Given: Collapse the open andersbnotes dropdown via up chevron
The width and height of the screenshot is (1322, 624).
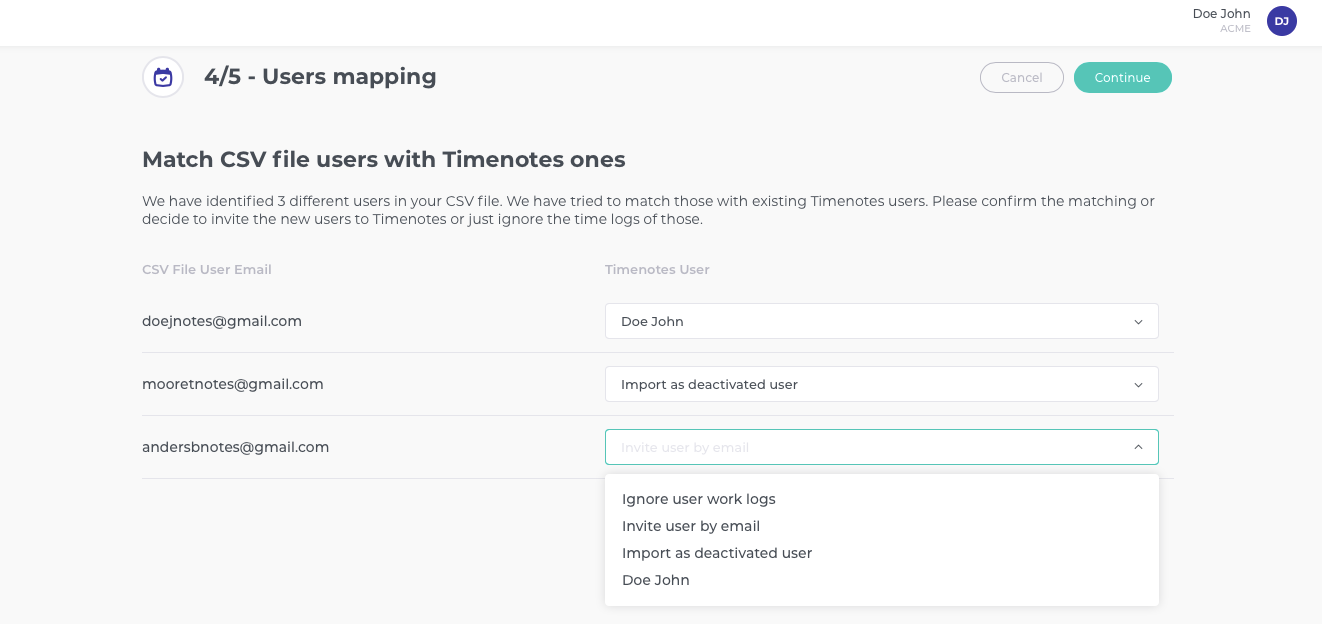Looking at the screenshot, I should [1138, 447].
